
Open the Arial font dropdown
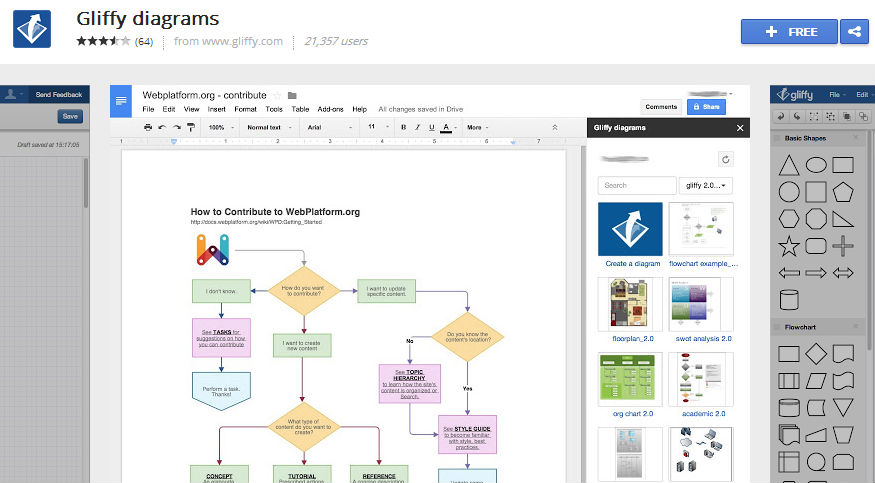[330, 127]
